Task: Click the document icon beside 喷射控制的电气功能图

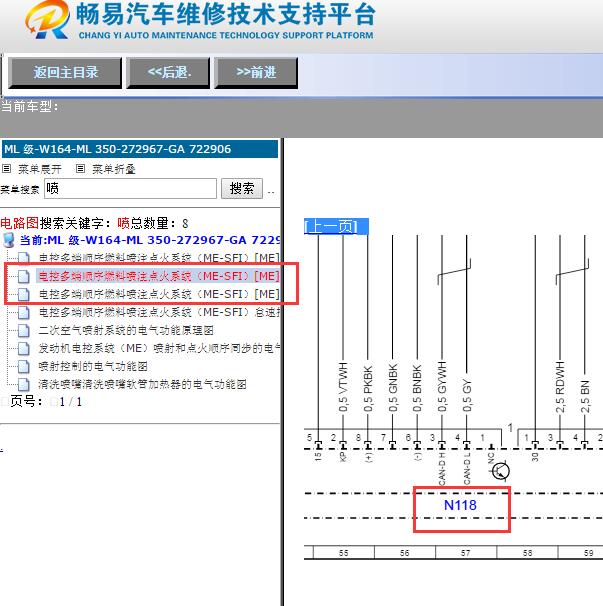Action: [x=24, y=366]
